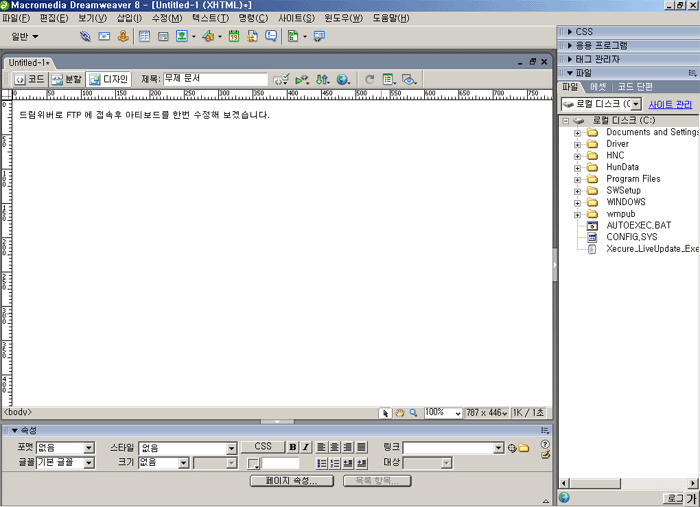Expand the Program Files folder

click(577, 180)
